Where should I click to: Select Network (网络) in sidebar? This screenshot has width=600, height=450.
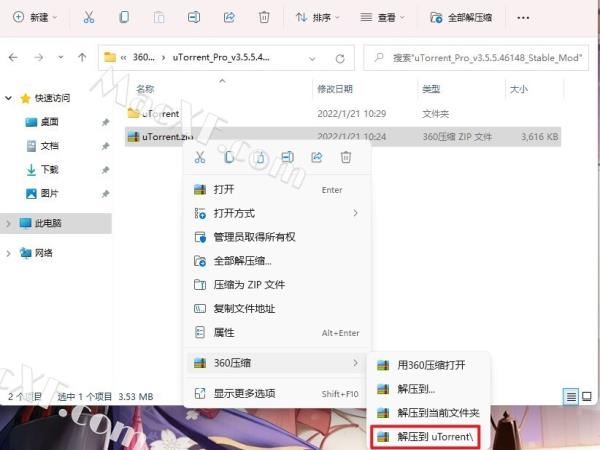click(36, 253)
